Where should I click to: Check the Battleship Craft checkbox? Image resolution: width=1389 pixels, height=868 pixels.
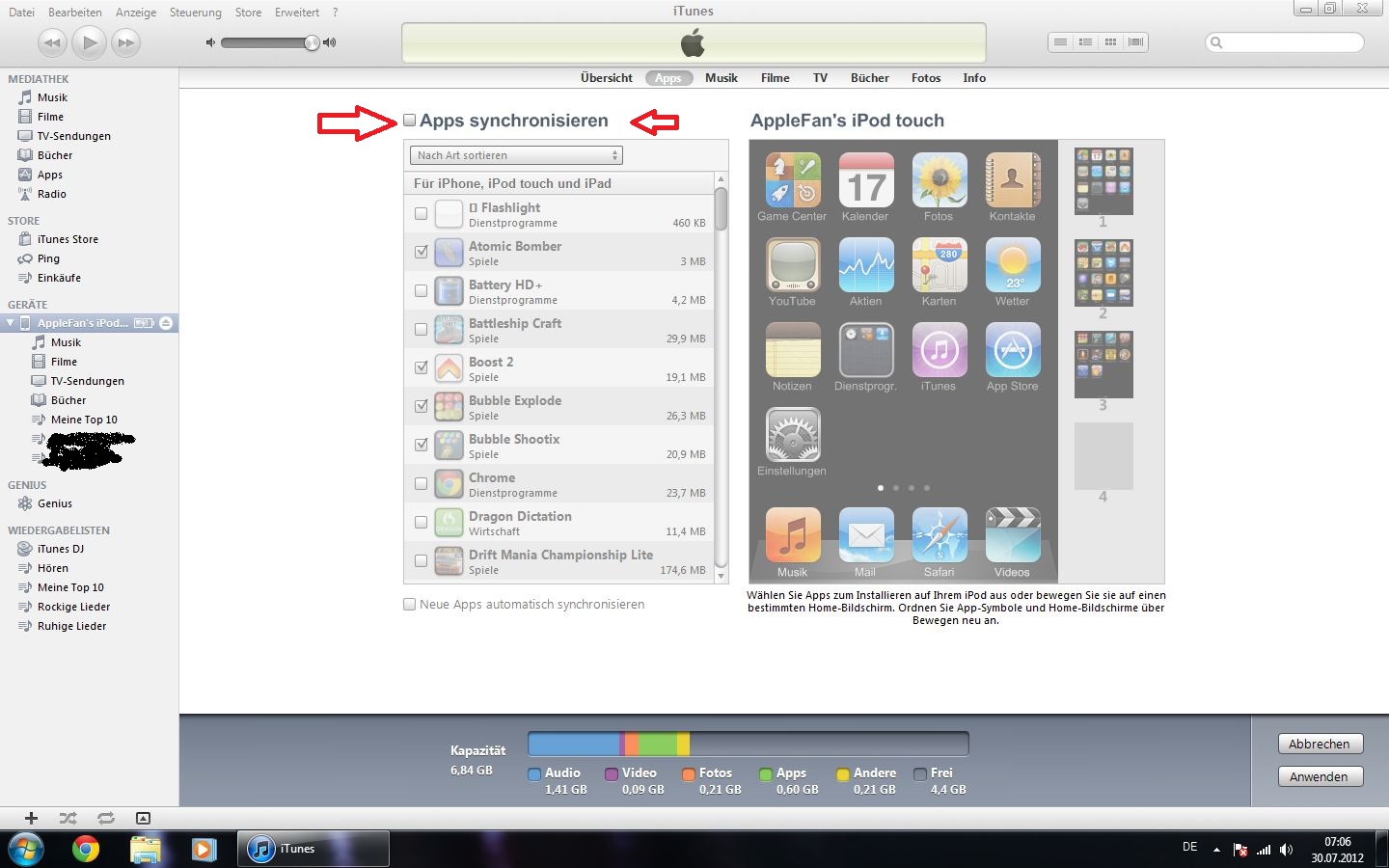tap(421, 329)
